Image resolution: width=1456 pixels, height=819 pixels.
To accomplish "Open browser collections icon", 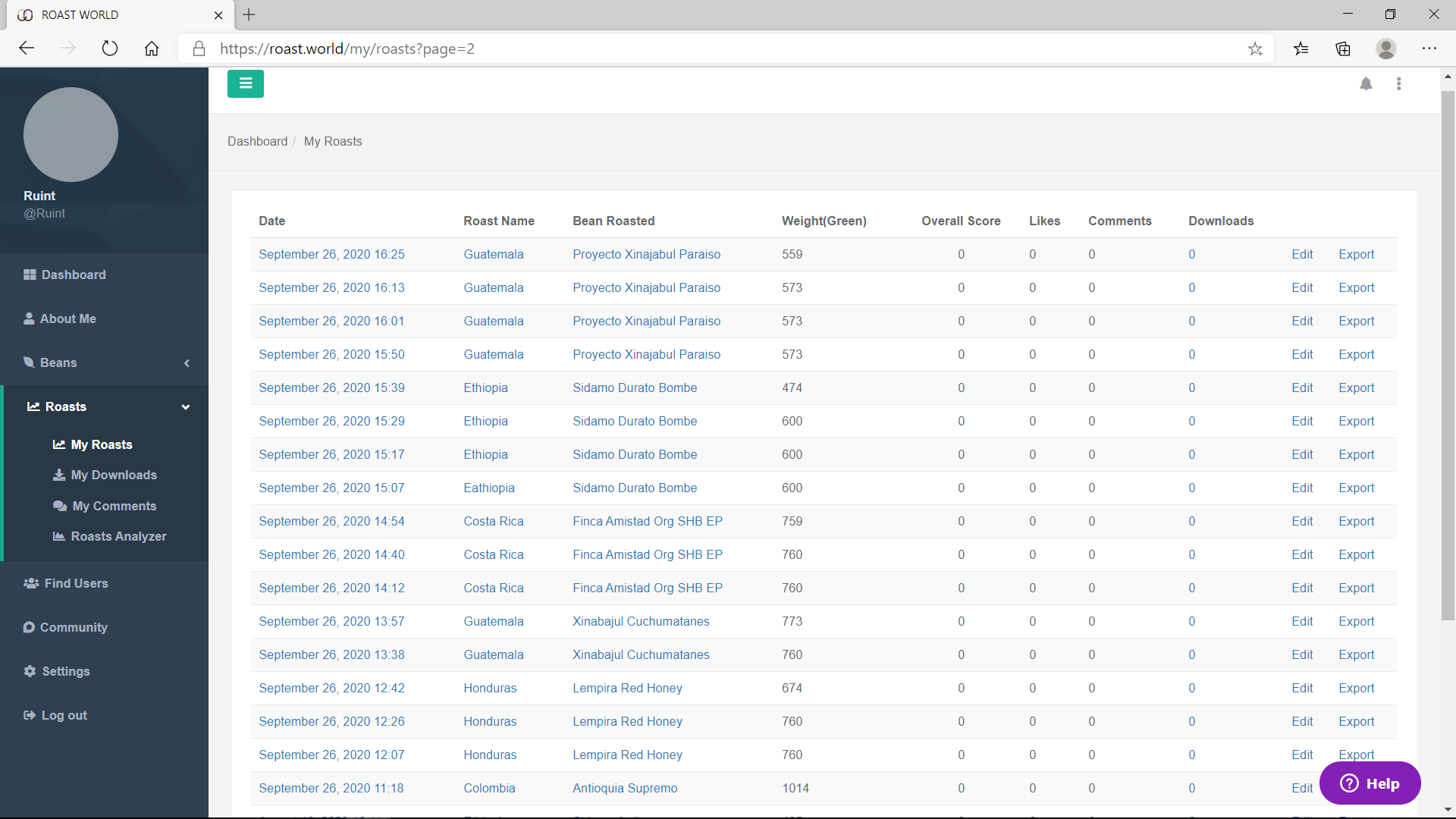I will coord(1343,49).
